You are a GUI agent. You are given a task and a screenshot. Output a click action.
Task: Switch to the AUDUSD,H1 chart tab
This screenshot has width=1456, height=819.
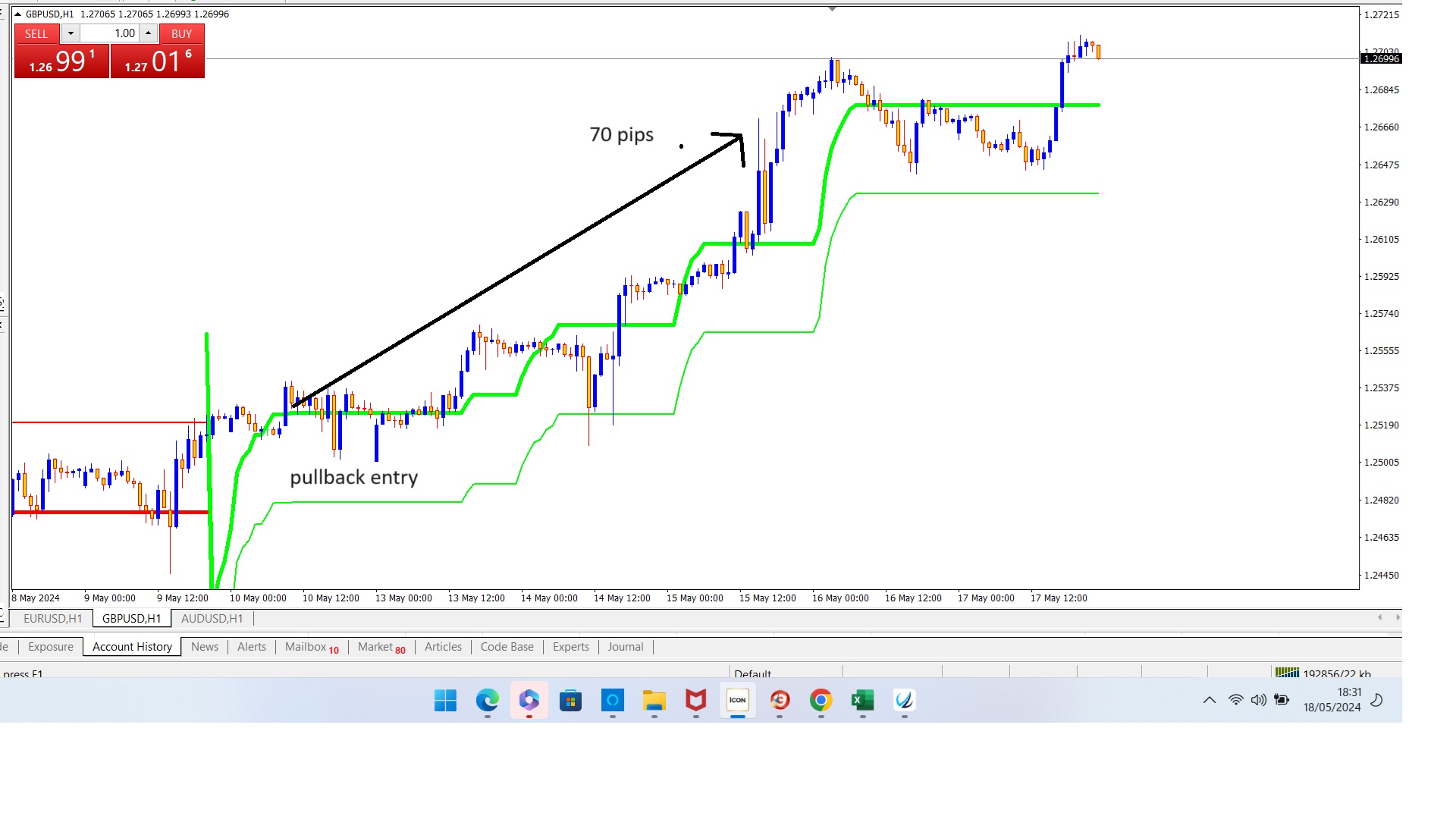[212, 619]
